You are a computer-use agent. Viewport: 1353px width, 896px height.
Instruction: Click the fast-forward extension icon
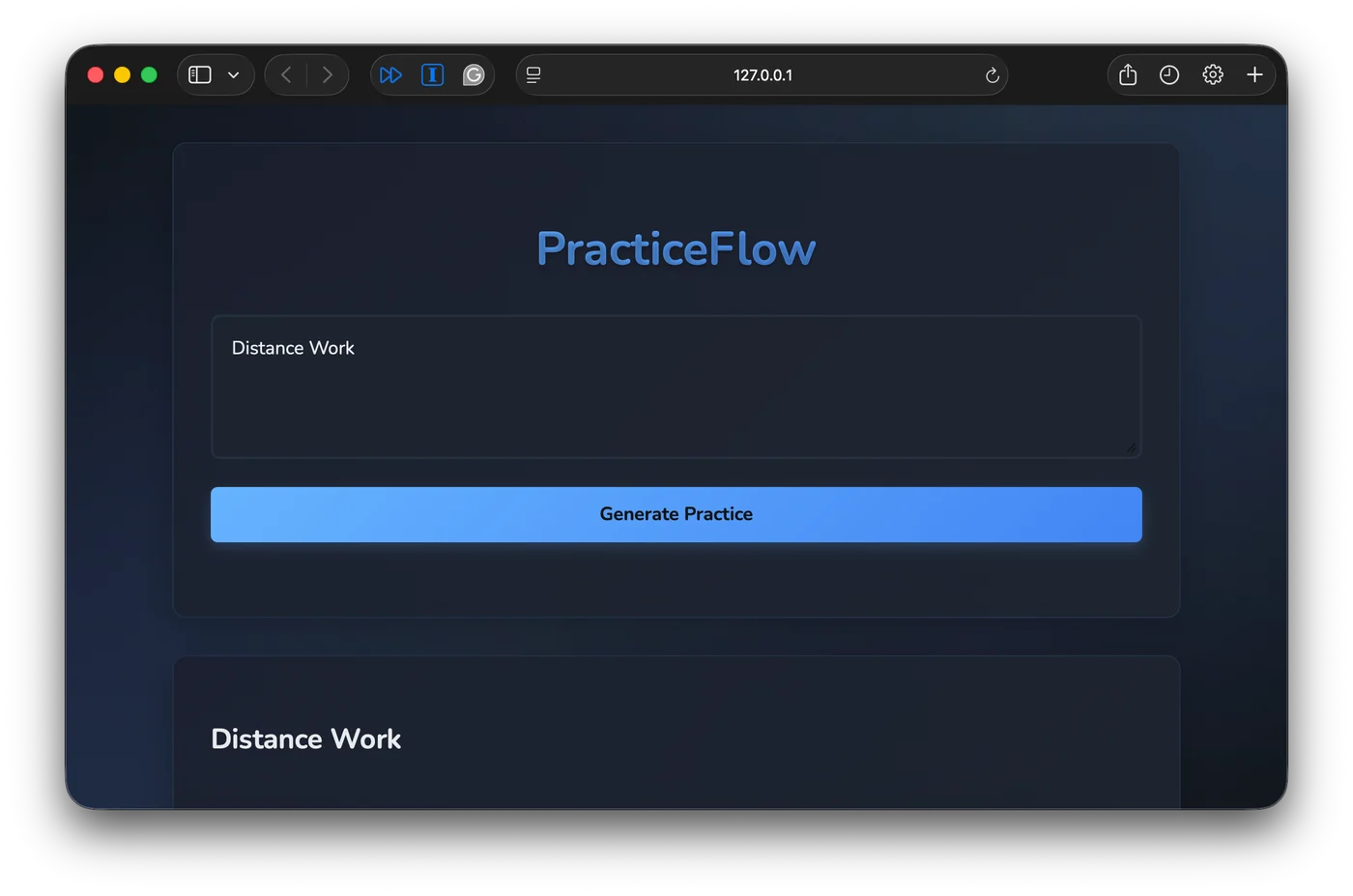click(x=391, y=75)
